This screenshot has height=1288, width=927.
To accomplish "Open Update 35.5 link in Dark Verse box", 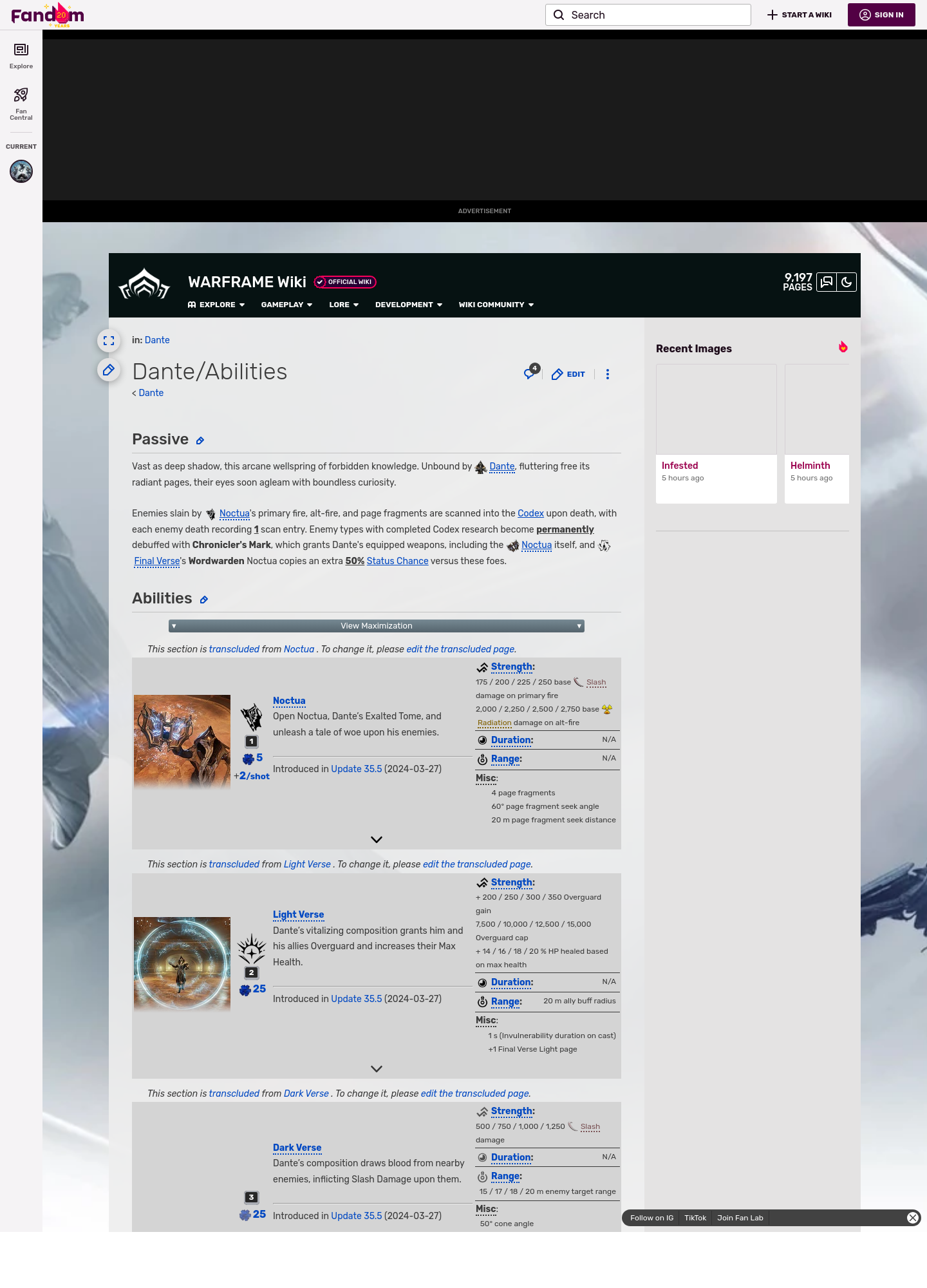I will coord(357,1216).
